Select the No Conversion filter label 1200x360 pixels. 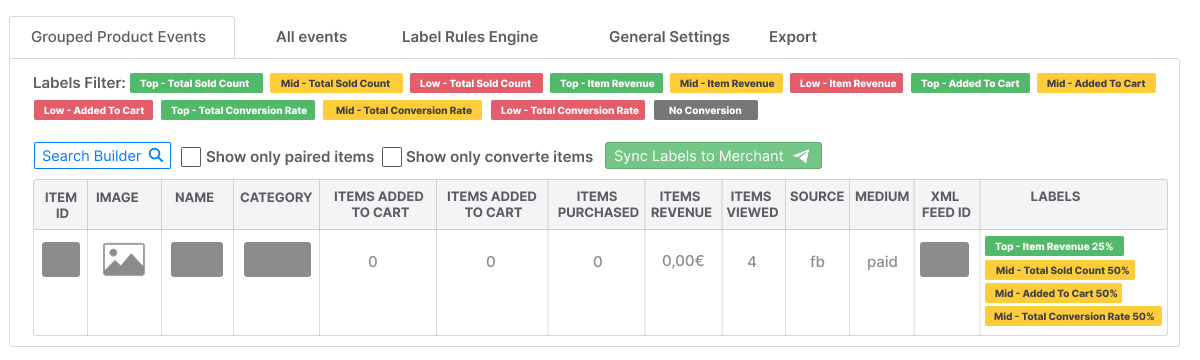click(x=706, y=111)
